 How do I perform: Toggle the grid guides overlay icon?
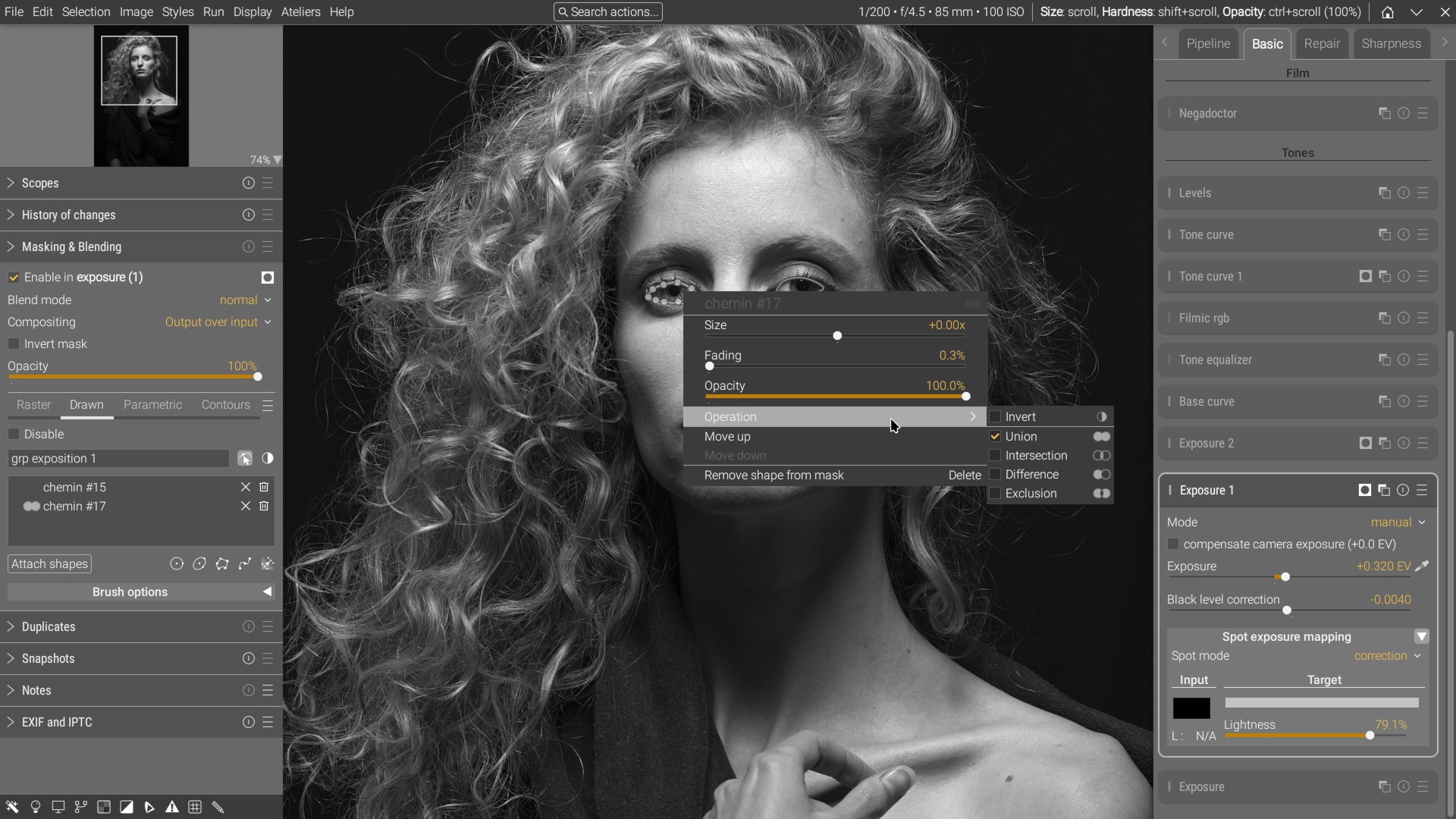point(195,807)
